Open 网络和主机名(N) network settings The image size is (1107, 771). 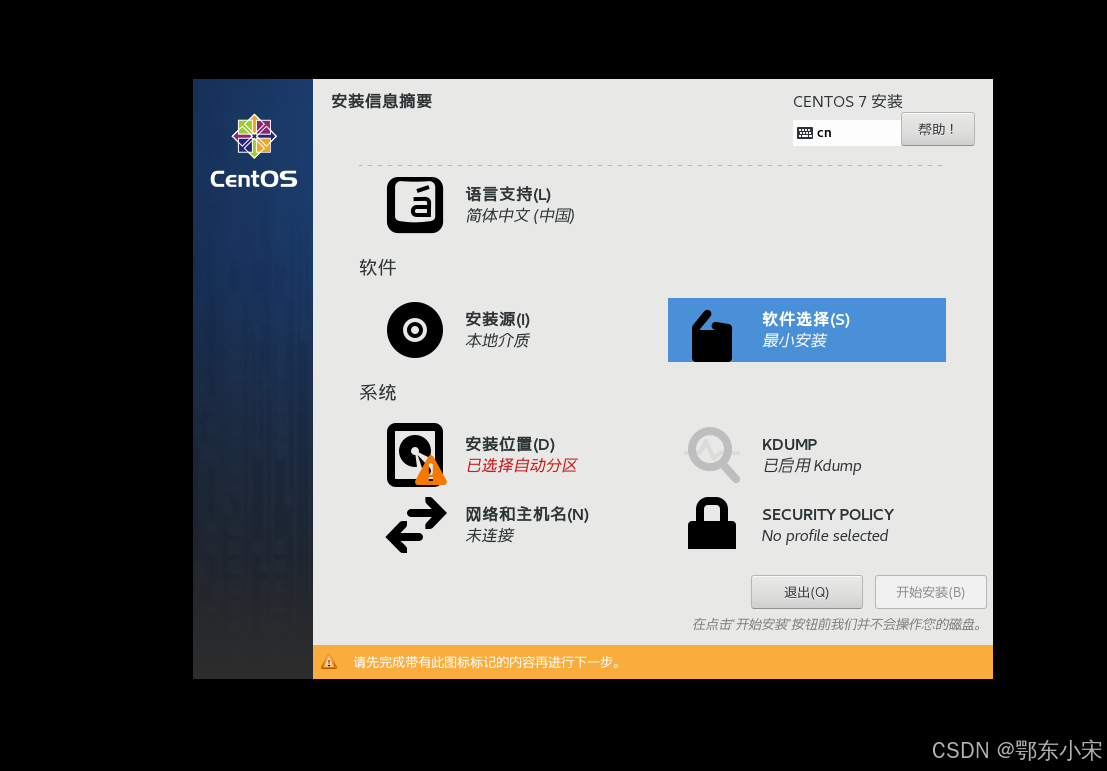pos(527,514)
